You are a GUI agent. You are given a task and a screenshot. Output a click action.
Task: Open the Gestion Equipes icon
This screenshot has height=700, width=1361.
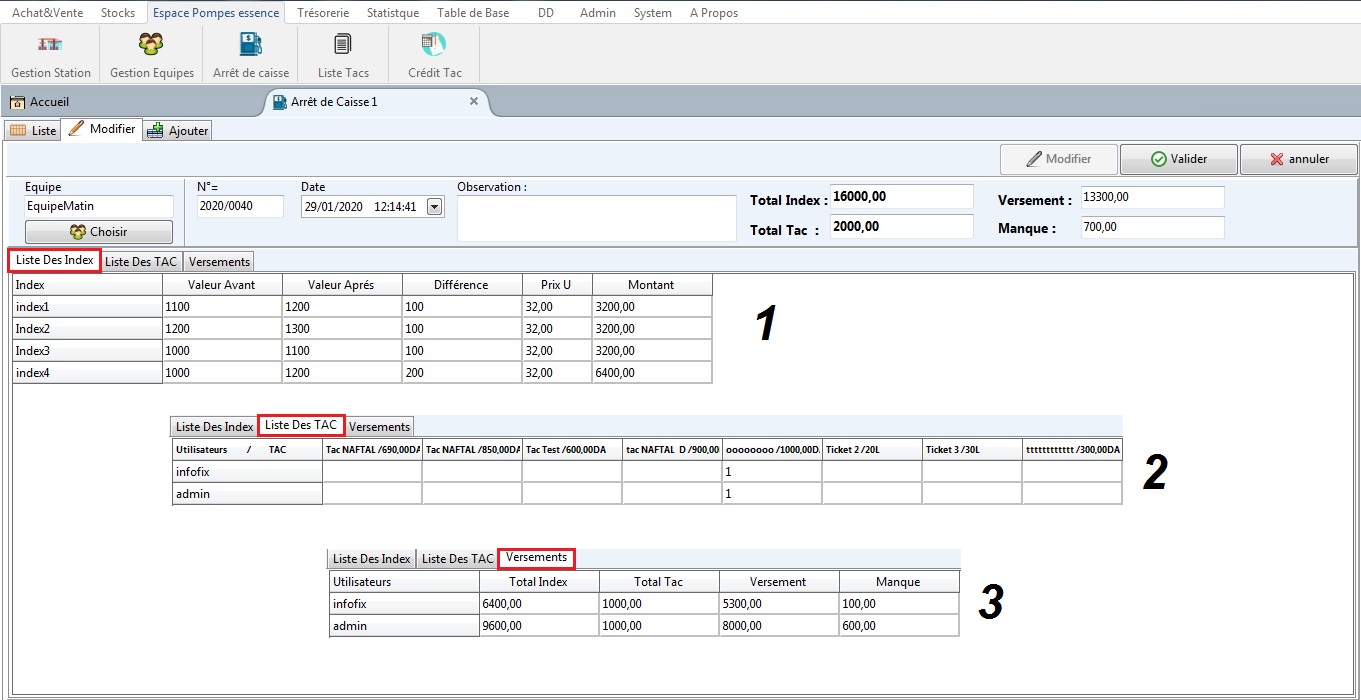[x=151, y=45]
